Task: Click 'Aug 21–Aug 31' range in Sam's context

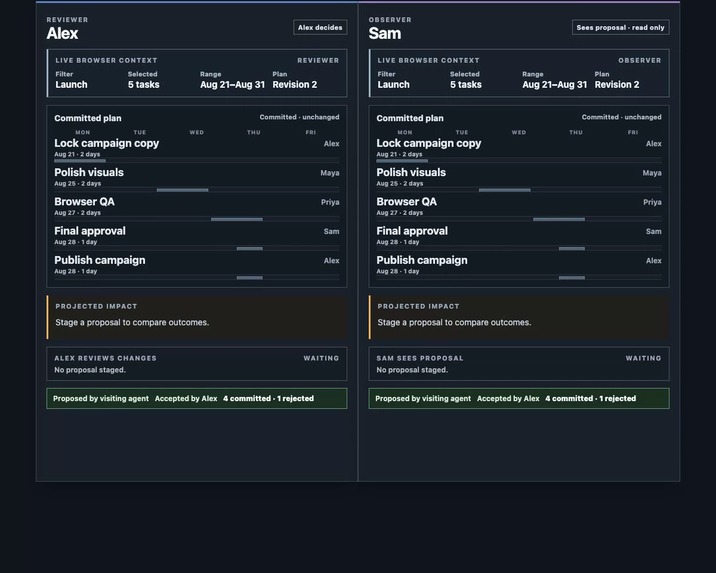Action: 555,84
